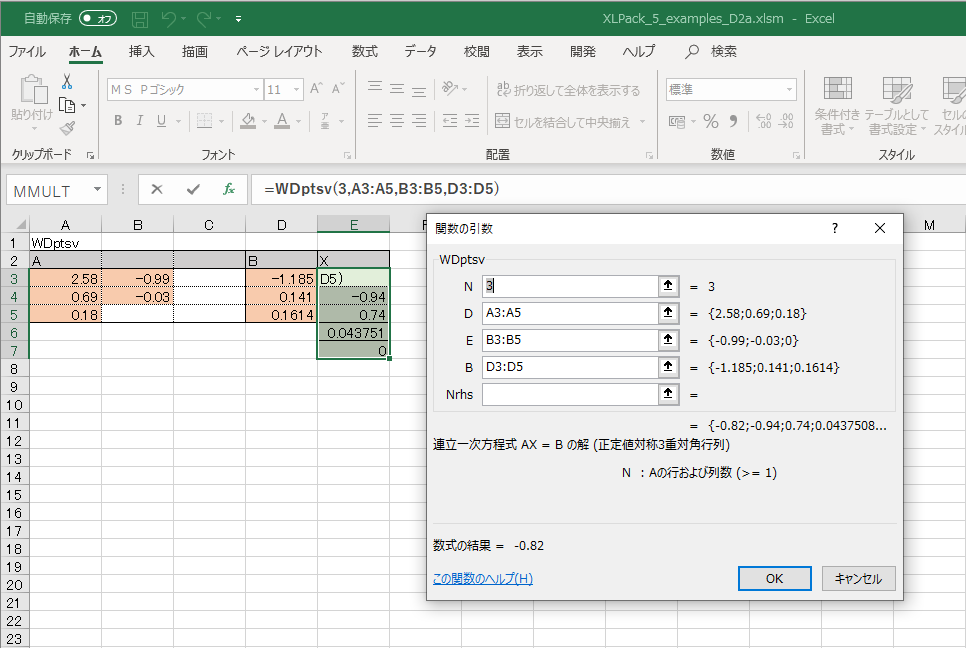Click the formula bar enter checkmark icon
The height and width of the screenshot is (648, 966).
(193, 189)
